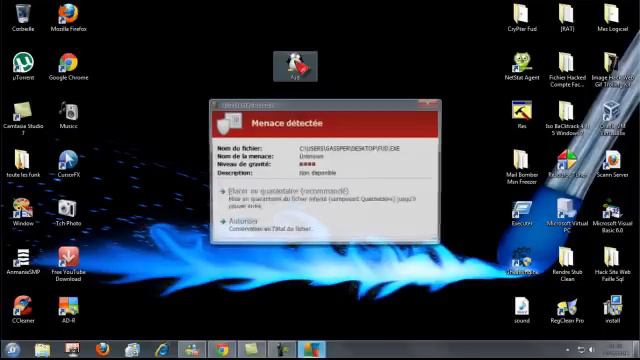The image size is (640, 360).
Task: Select the 'toute les funk' folder
Action: click(x=23, y=163)
